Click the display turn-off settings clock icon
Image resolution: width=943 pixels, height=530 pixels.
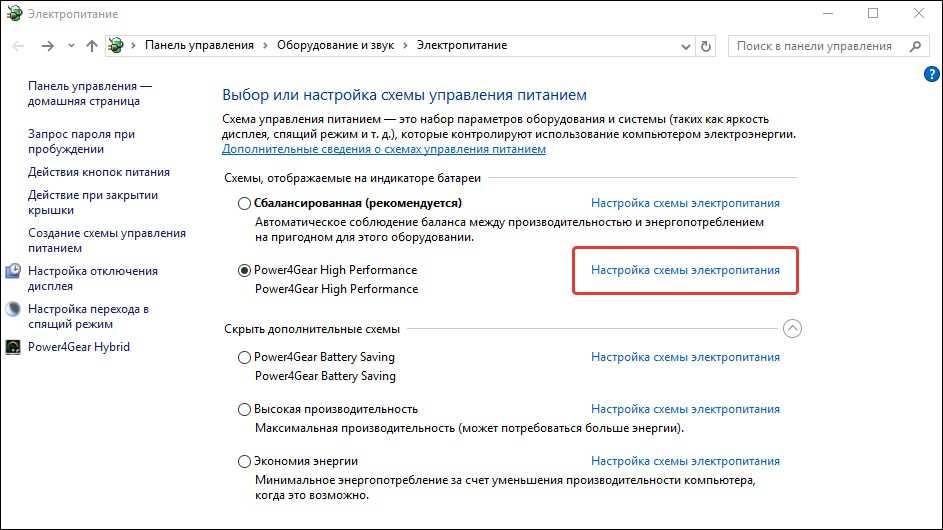click(x=13, y=271)
